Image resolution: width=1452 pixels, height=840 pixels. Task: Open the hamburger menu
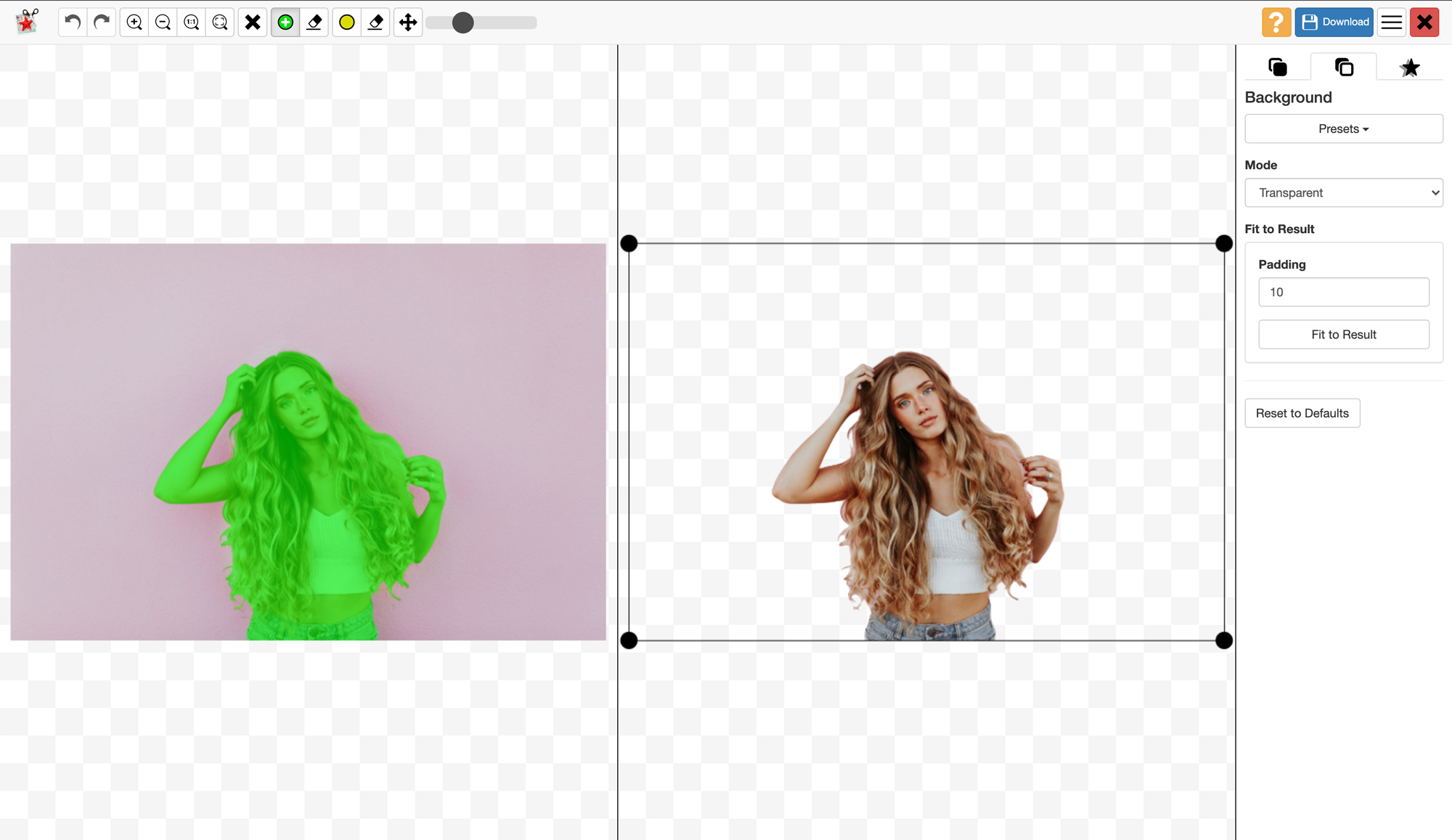tap(1391, 23)
